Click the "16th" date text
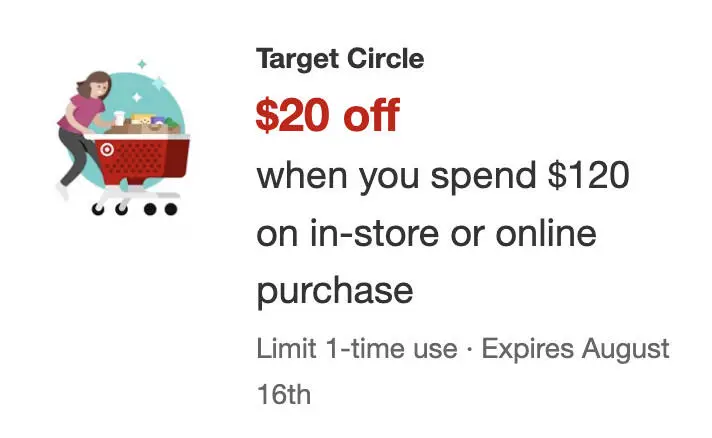712x438 pixels. 284,393
